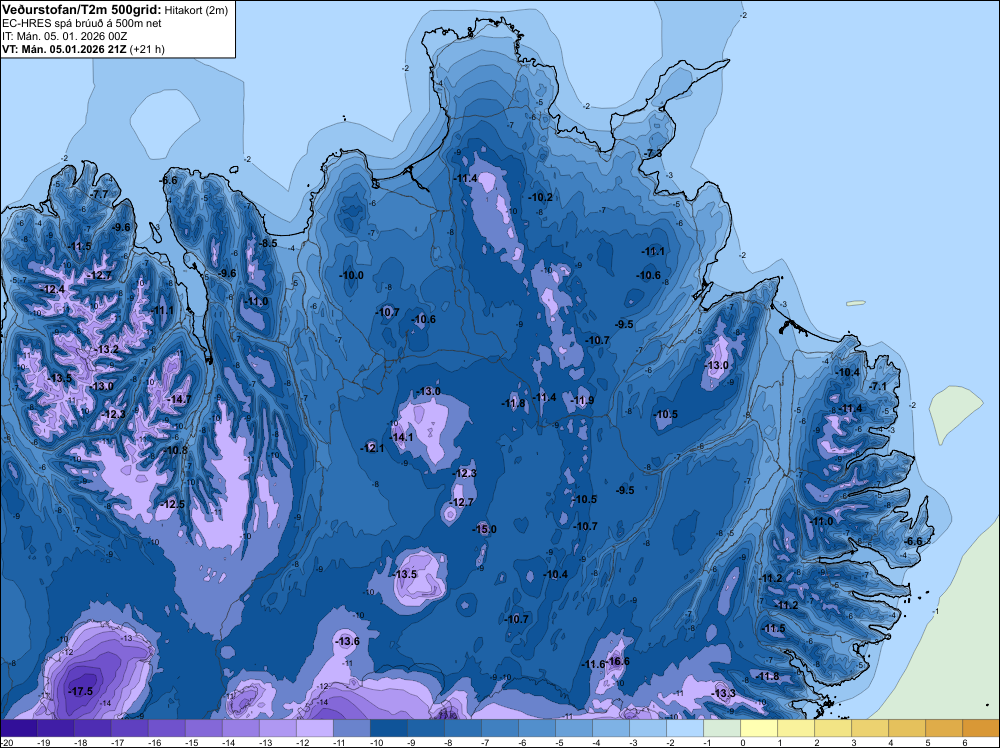1000x748 pixels.
Task: Click the -11.6 temperature label
Action: [x=593, y=664]
